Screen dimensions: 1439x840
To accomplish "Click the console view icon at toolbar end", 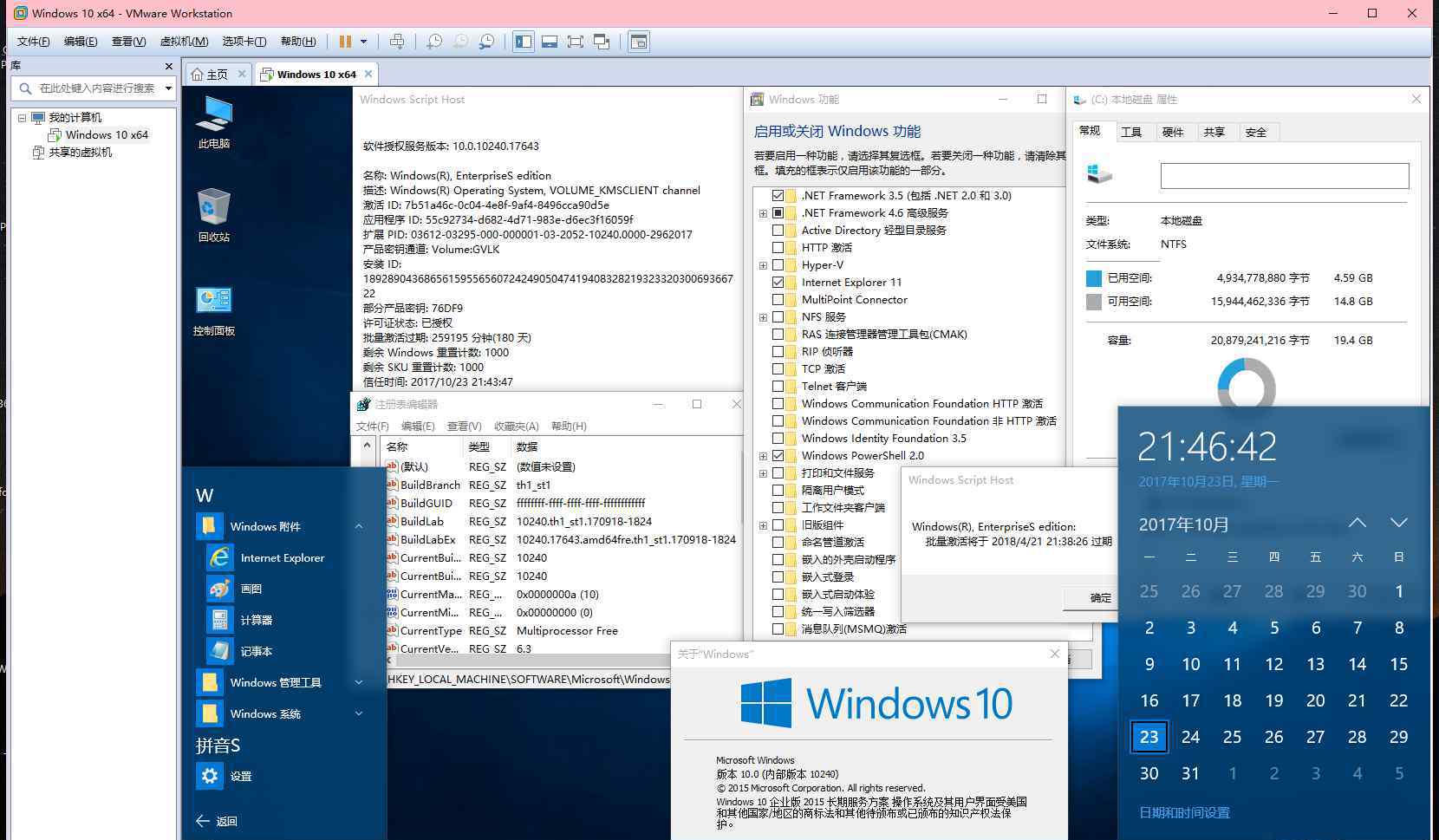I will 639,42.
